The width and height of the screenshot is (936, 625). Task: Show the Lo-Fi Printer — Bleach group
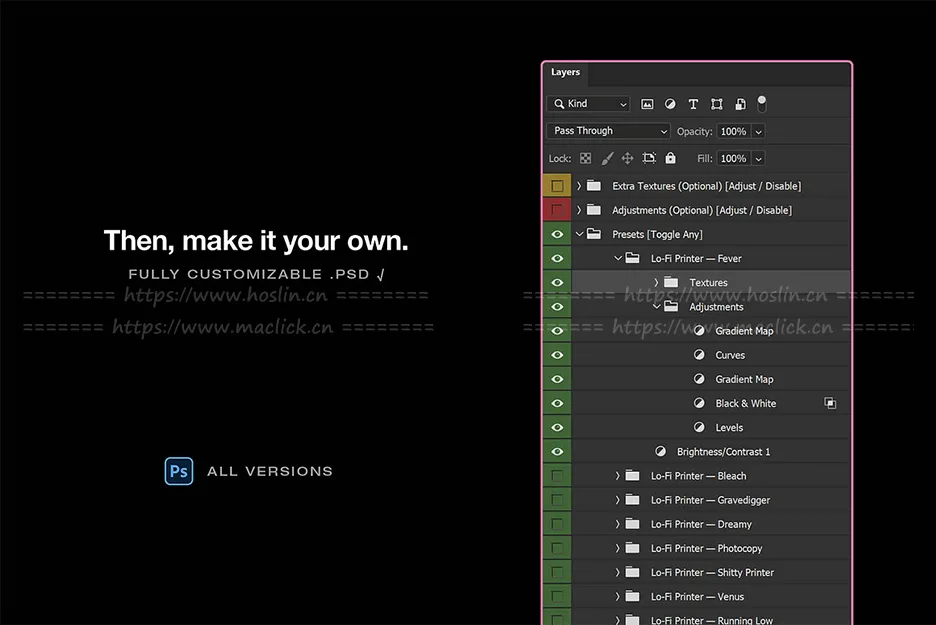(x=557, y=476)
